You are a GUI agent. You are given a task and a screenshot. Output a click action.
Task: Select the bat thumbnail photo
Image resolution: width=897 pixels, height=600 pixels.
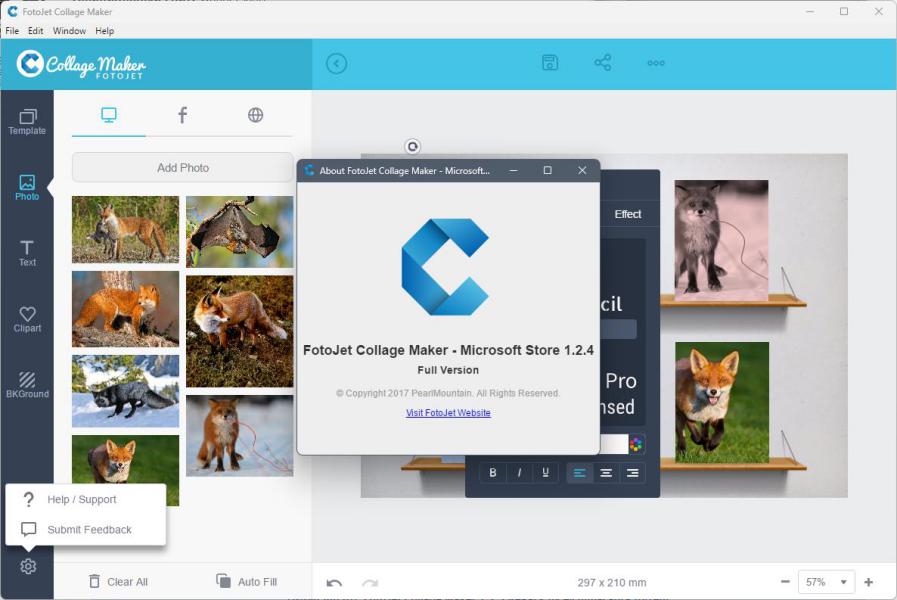coord(239,232)
